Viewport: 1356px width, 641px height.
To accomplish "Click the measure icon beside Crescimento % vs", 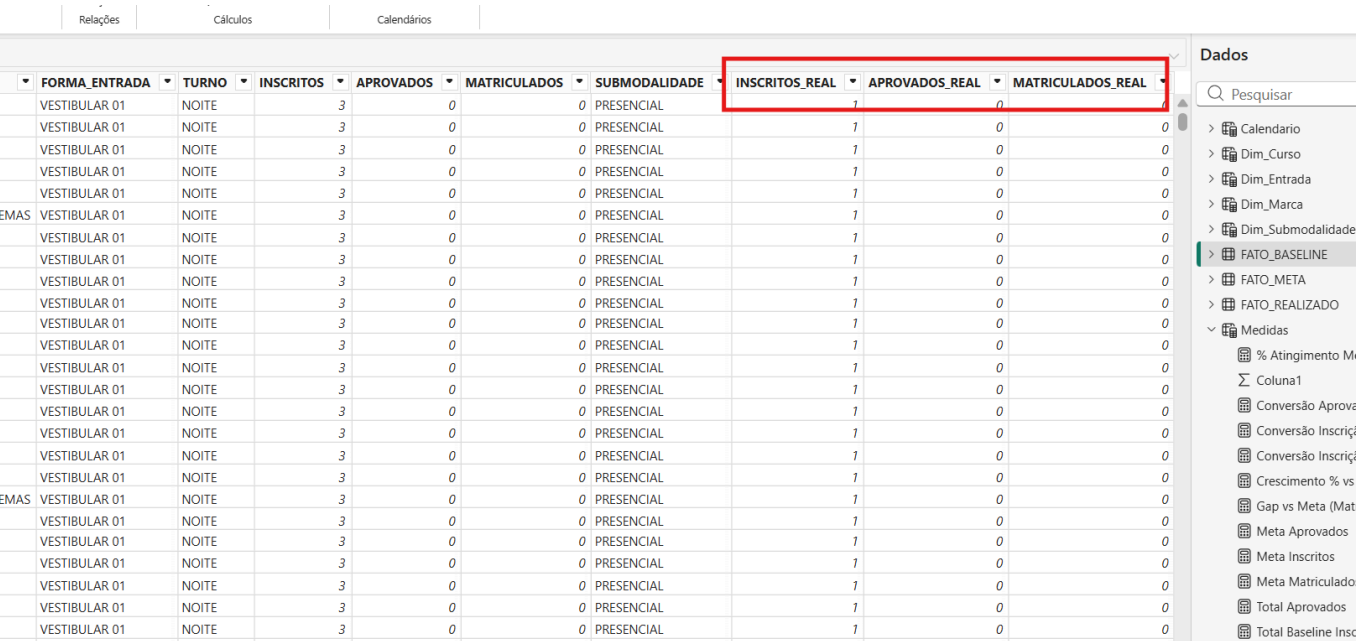I will click(1245, 481).
